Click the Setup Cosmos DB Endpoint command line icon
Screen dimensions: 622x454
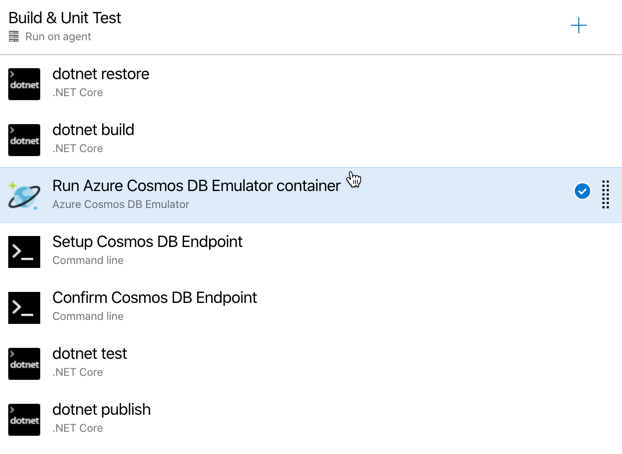(24, 252)
